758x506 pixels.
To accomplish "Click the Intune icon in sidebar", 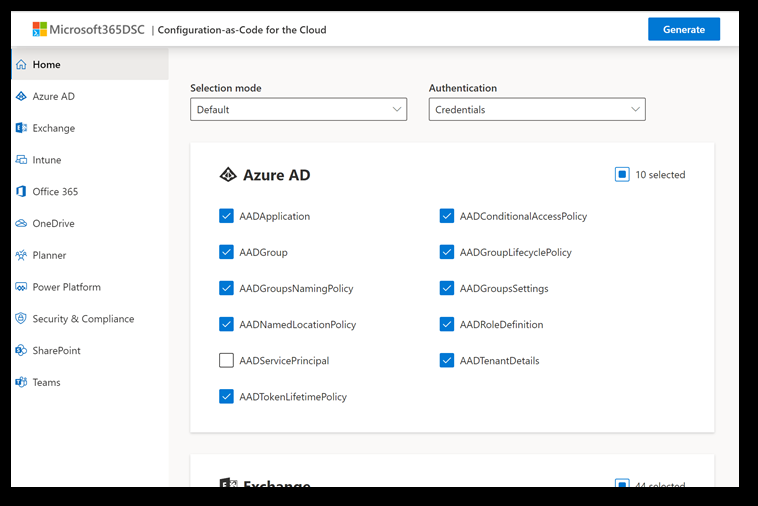I will [21, 160].
